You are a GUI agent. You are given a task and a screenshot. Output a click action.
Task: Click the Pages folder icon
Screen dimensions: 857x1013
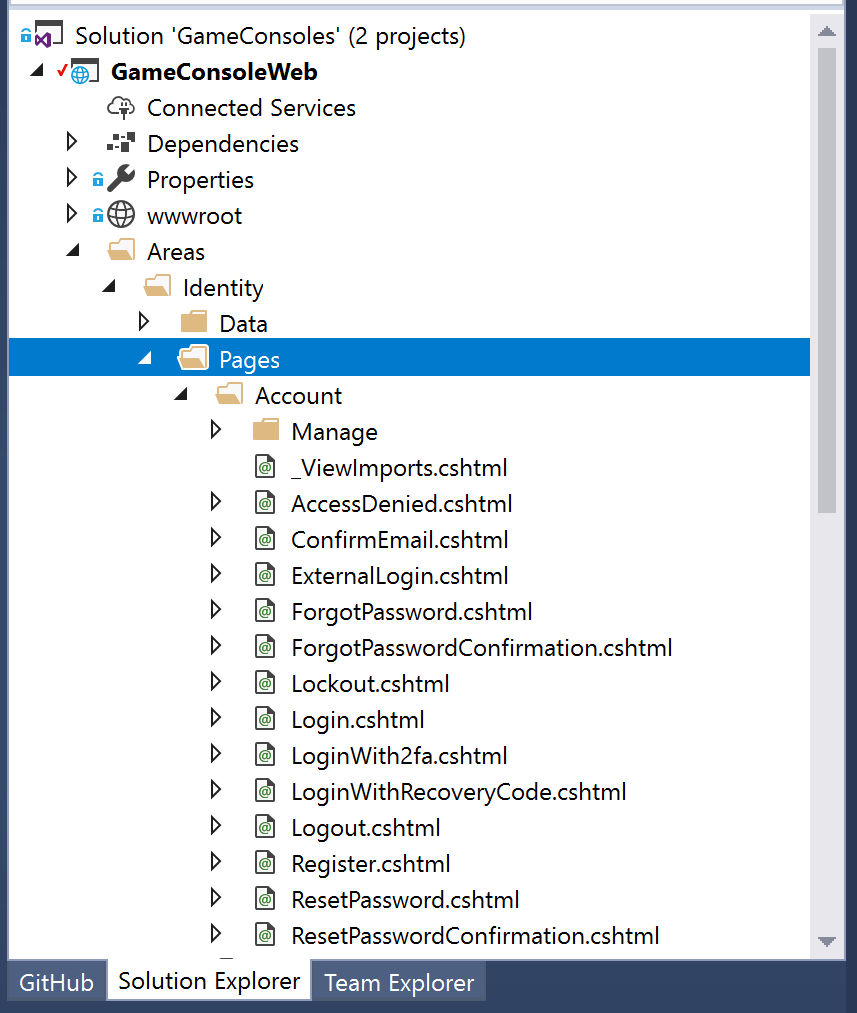(x=193, y=359)
